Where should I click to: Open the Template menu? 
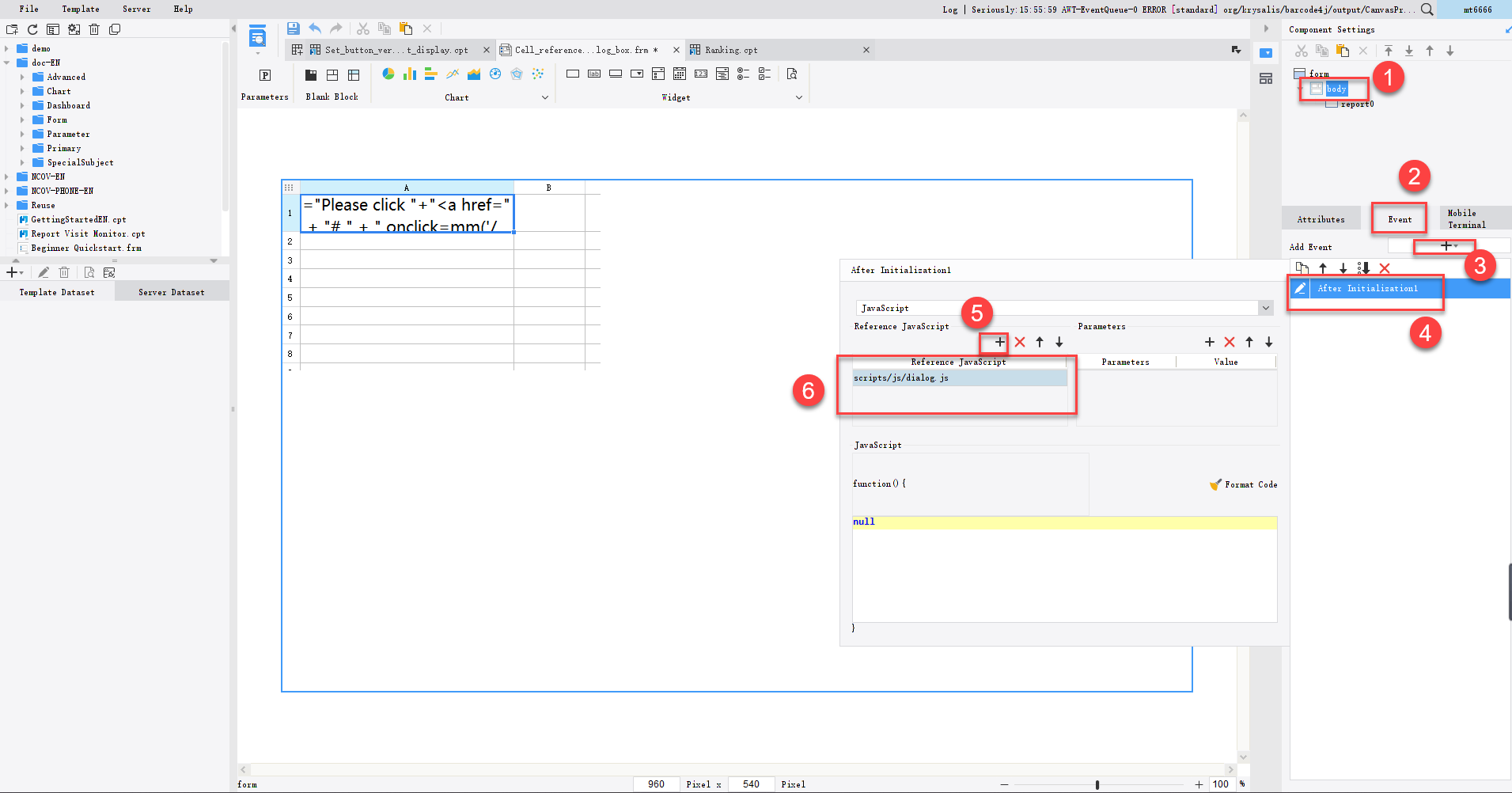pyautogui.click(x=81, y=9)
